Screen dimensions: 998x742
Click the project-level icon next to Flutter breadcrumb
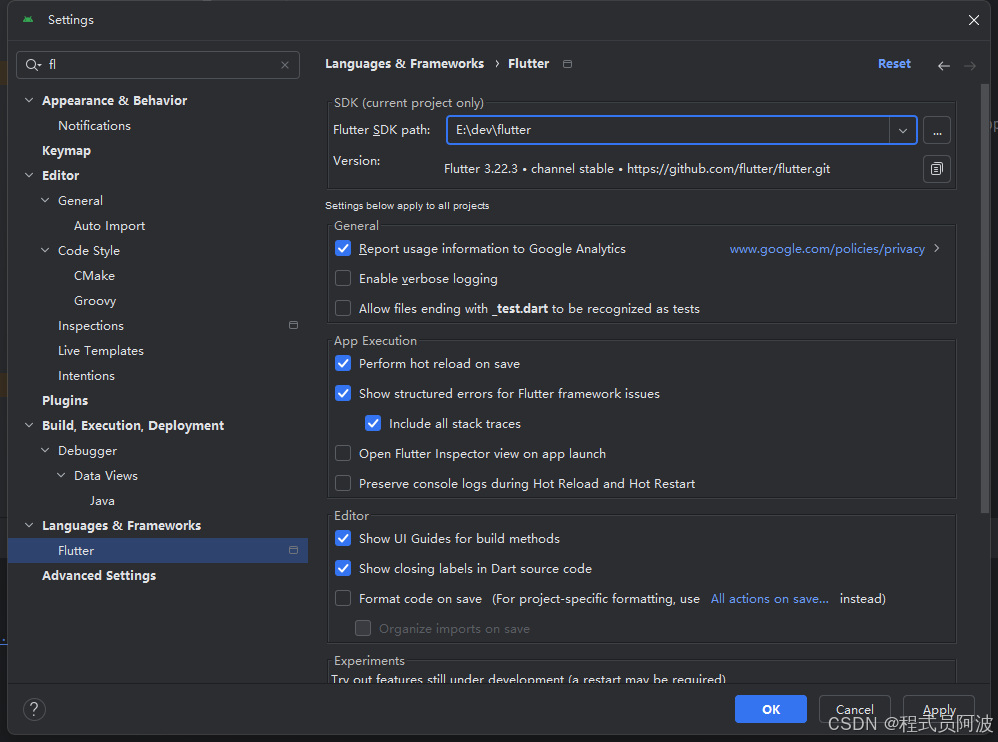(567, 64)
